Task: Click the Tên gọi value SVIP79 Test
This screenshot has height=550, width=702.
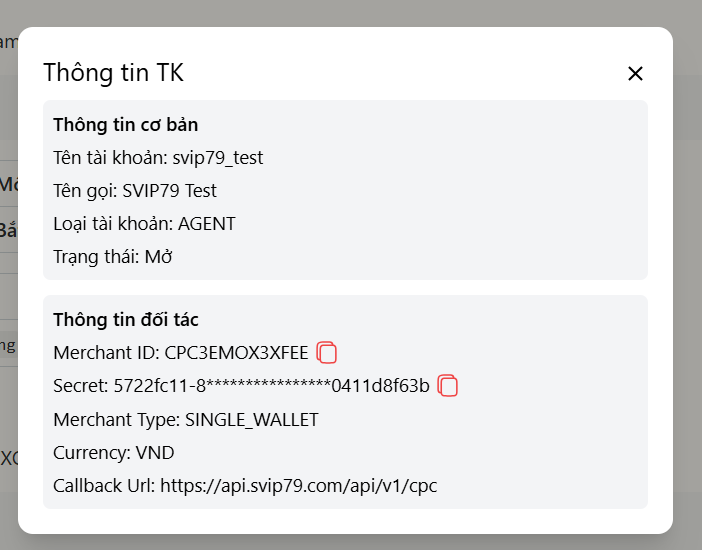Action: tap(169, 191)
